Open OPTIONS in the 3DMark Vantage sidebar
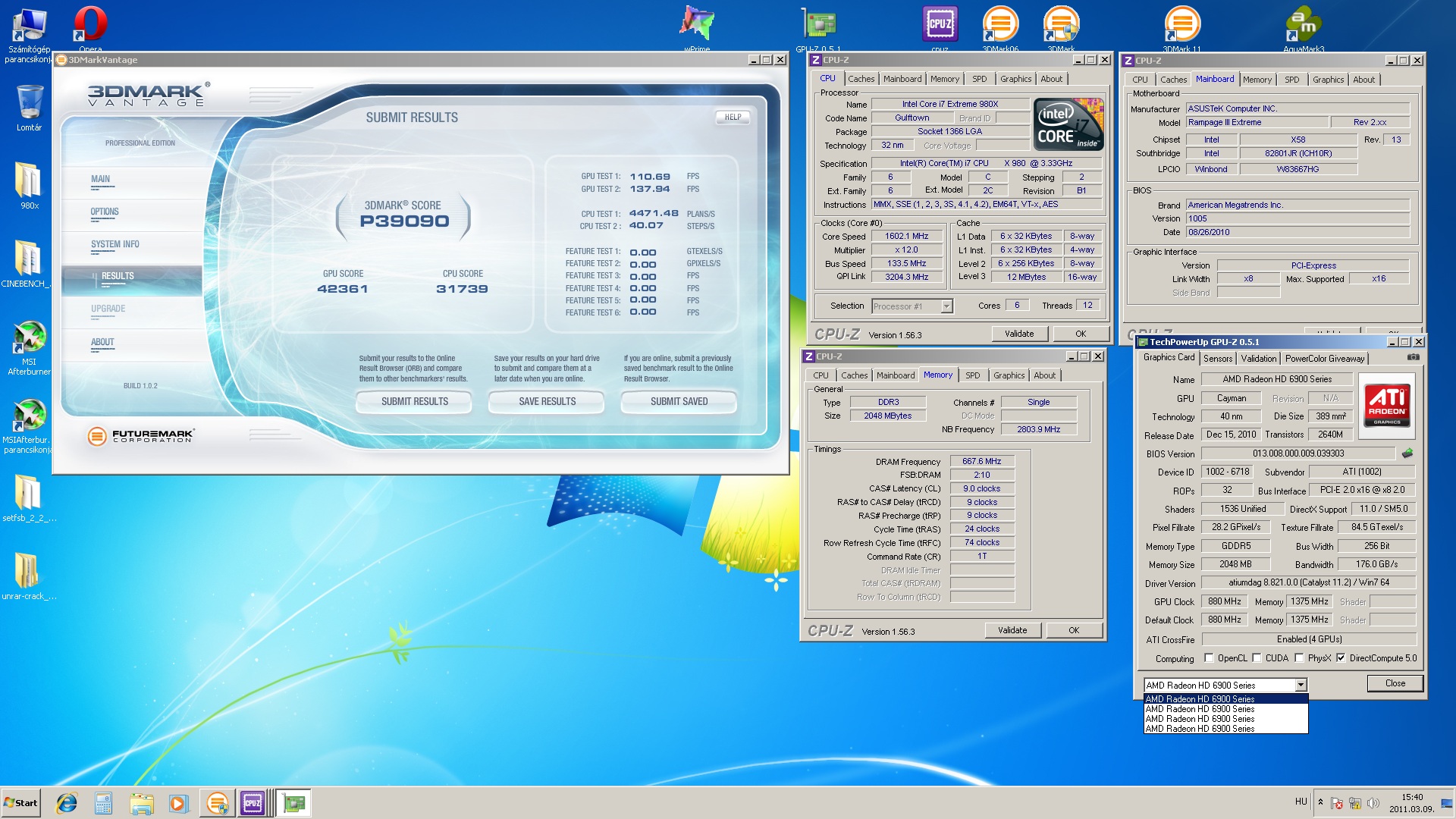The height and width of the screenshot is (819, 1456). 105,212
